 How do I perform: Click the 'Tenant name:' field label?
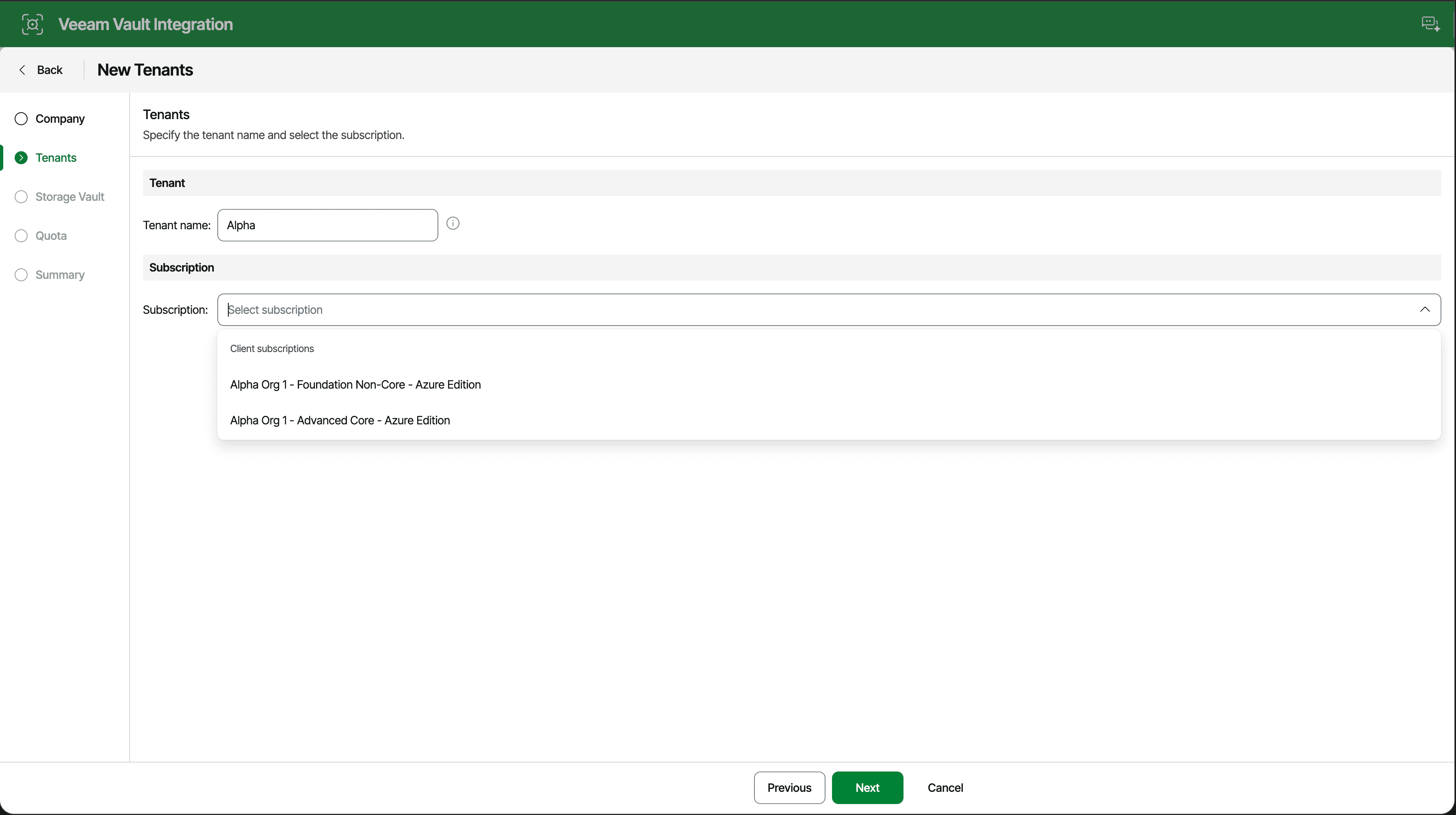[176, 225]
